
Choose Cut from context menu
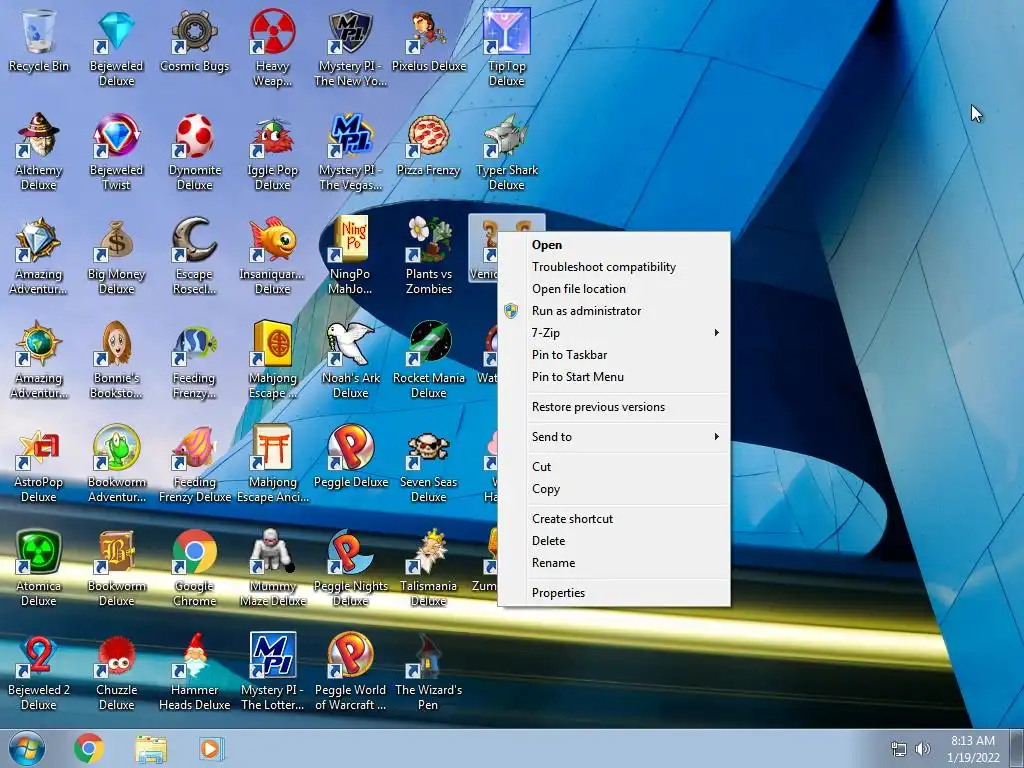[614, 467]
